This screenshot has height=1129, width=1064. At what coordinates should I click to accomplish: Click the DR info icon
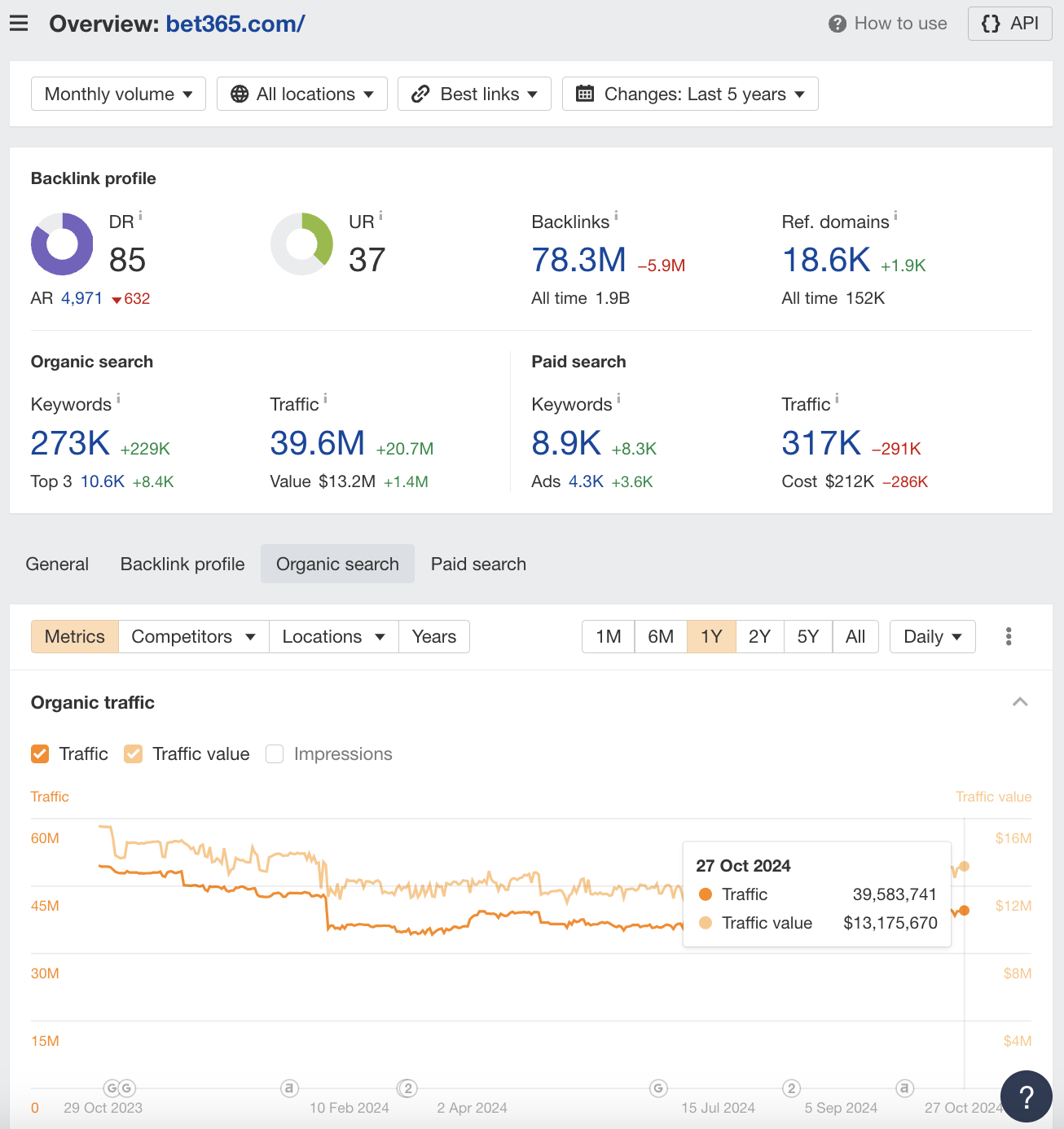point(140,216)
